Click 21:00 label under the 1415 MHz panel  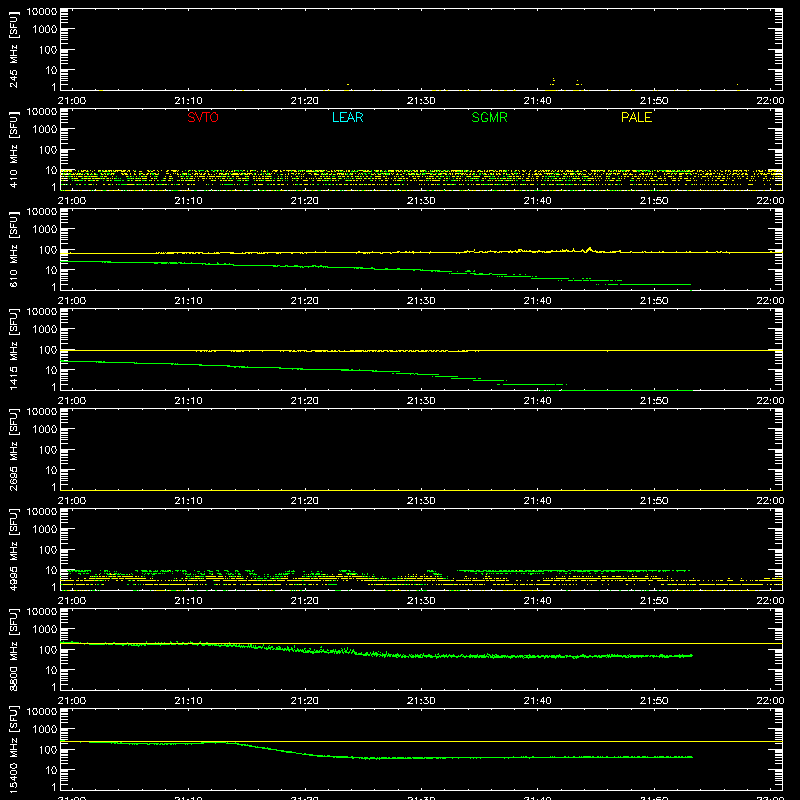(71, 401)
